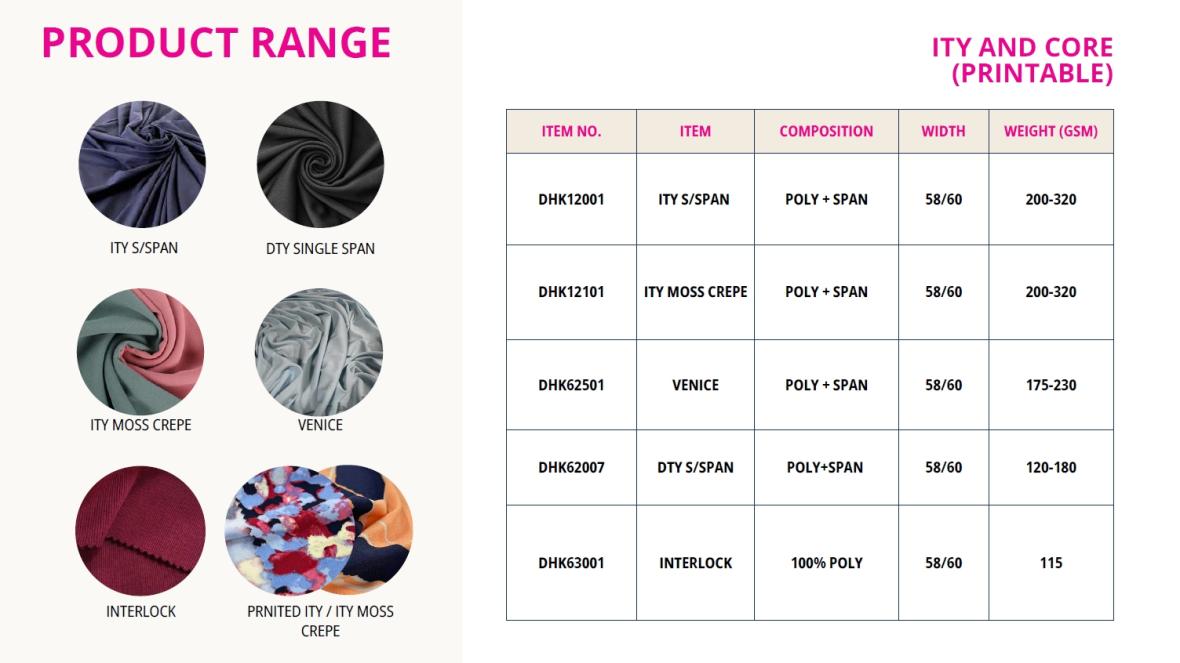Click the grey Venice fabric image

(x=319, y=351)
